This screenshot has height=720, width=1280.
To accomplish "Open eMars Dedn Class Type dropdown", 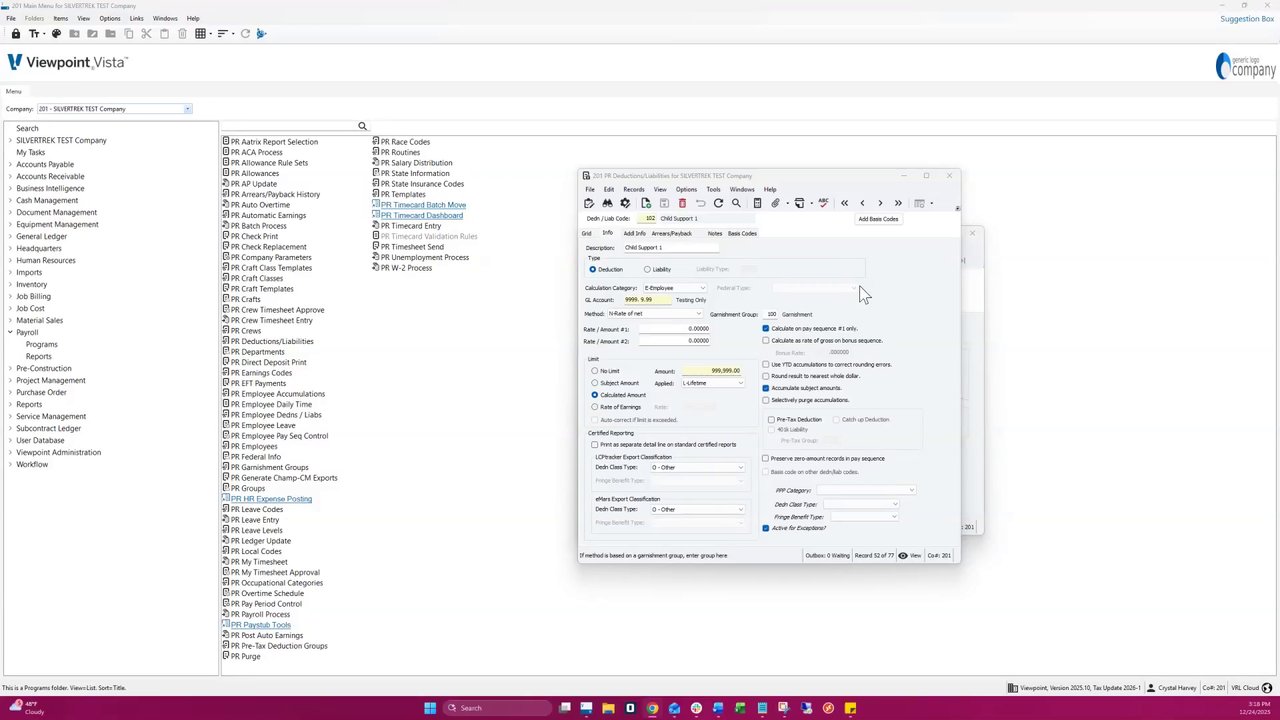I will tap(740, 510).
